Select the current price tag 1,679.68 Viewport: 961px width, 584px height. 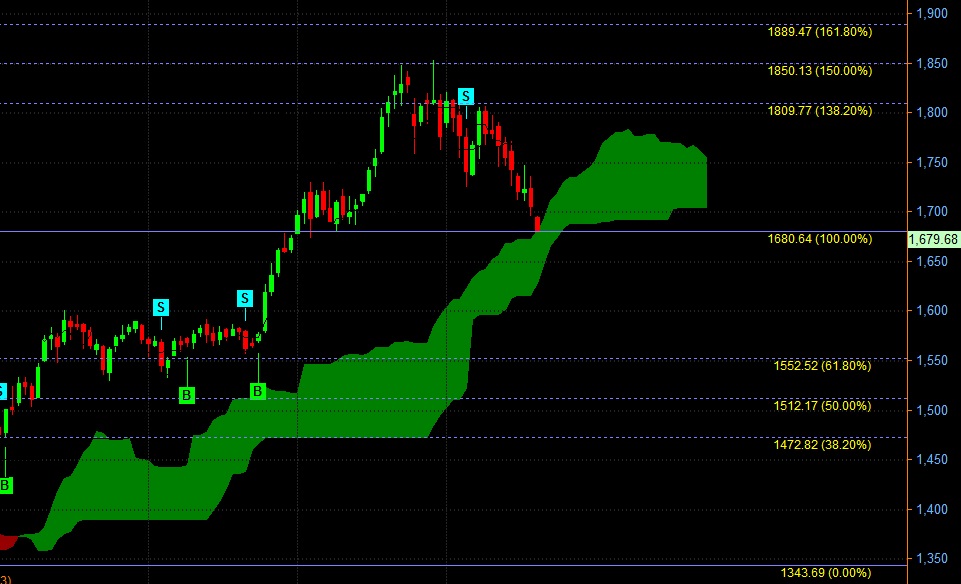coord(933,239)
